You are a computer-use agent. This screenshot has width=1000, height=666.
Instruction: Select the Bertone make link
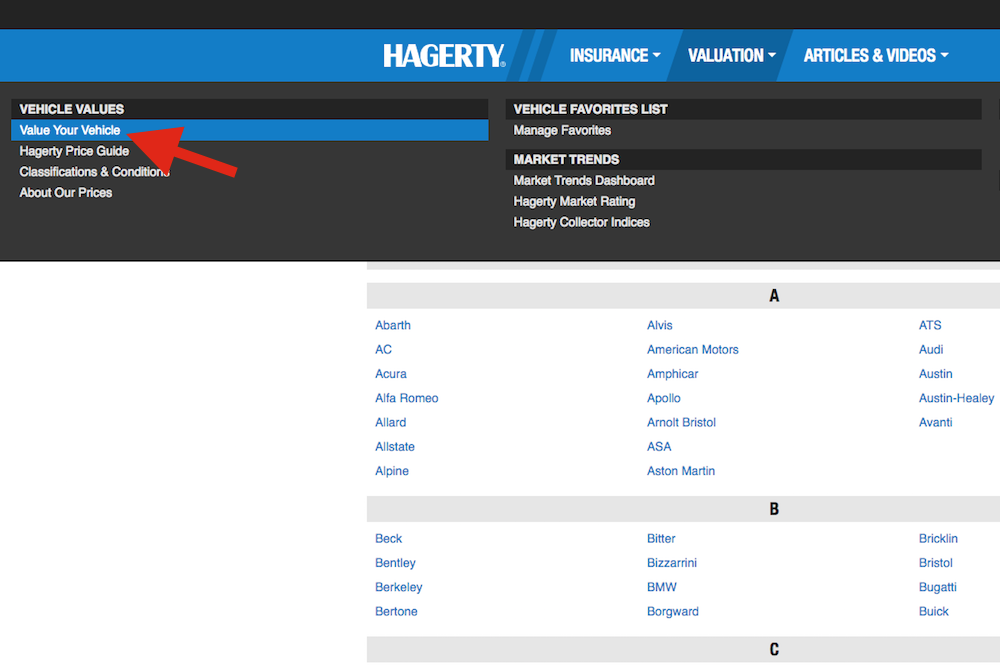tap(396, 611)
